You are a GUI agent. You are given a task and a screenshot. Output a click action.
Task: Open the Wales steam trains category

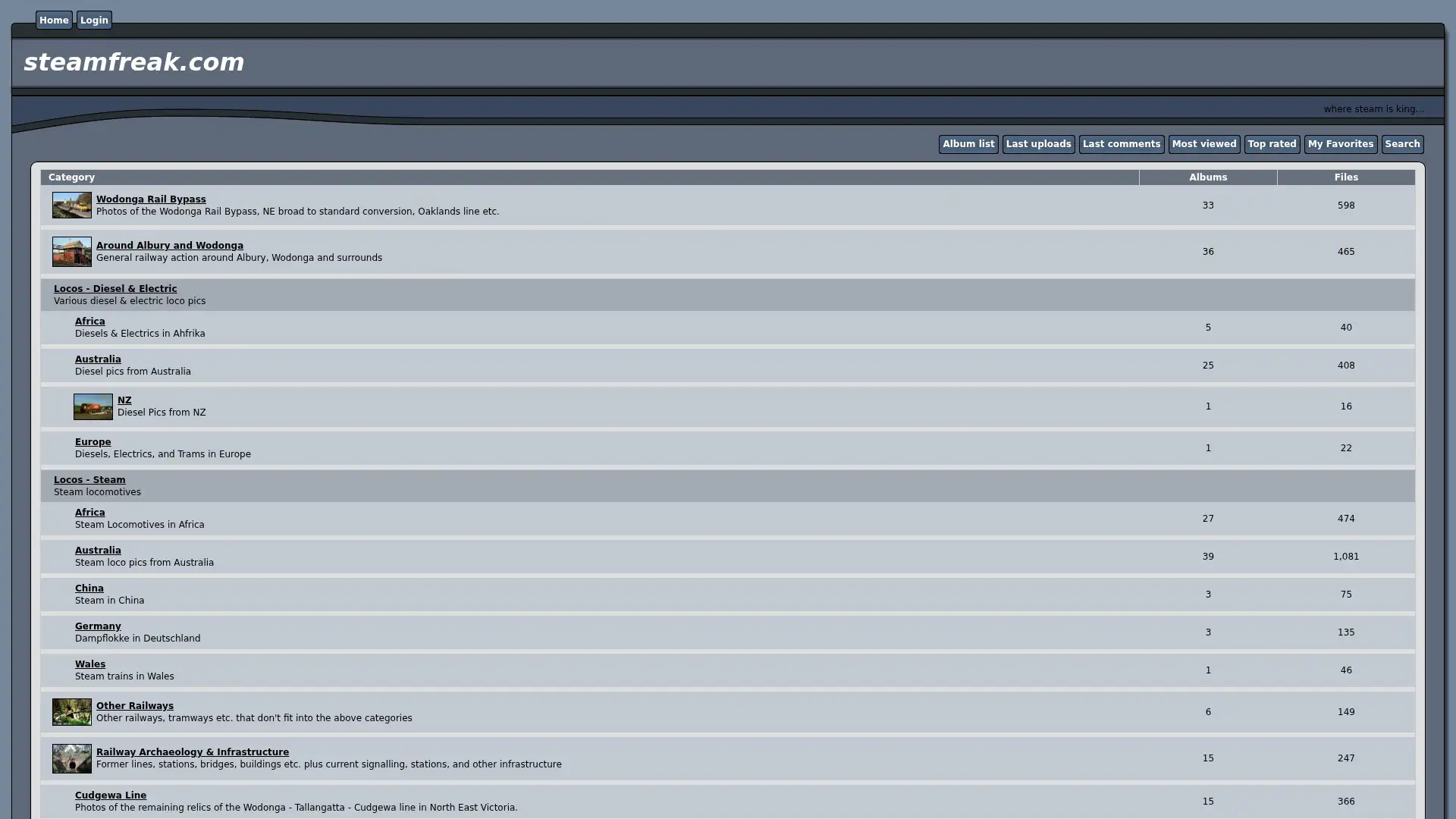[89, 664]
